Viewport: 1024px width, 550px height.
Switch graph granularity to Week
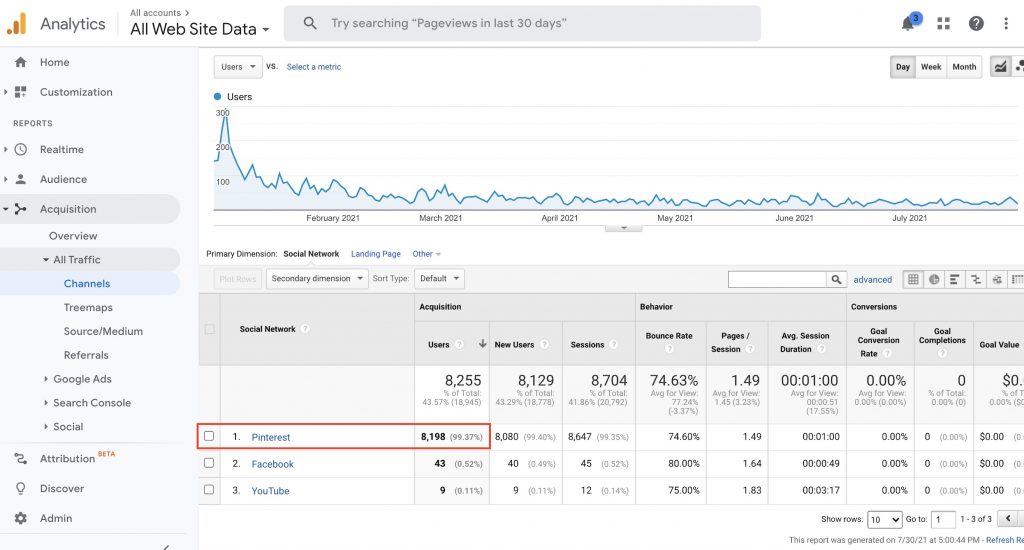[x=931, y=67]
